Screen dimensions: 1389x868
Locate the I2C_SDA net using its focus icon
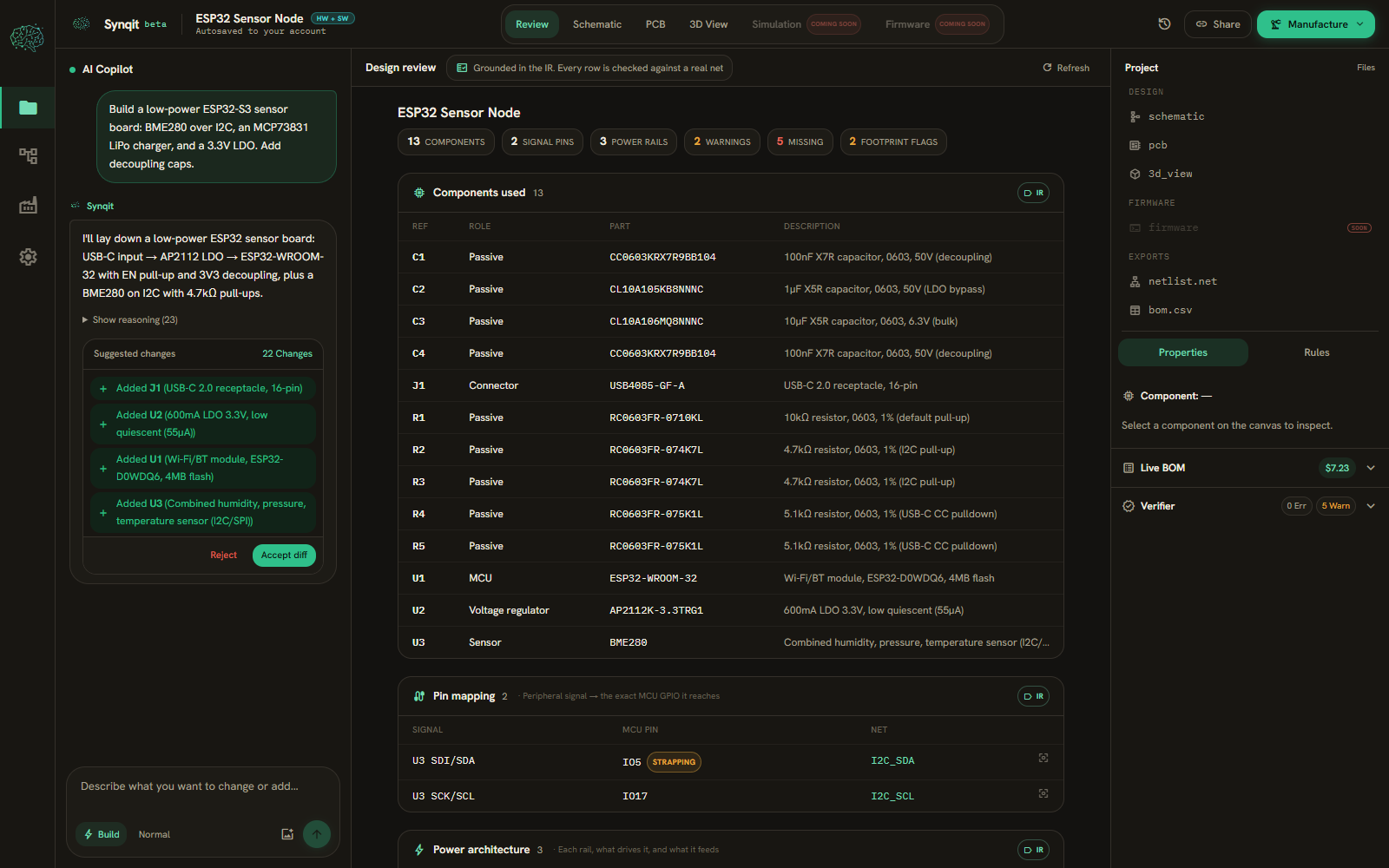pyautogui.click(x=1043, y=759)
